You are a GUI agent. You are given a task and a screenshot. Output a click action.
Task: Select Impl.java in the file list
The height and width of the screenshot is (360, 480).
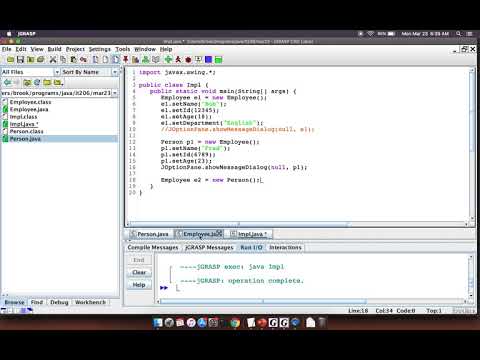24,124
